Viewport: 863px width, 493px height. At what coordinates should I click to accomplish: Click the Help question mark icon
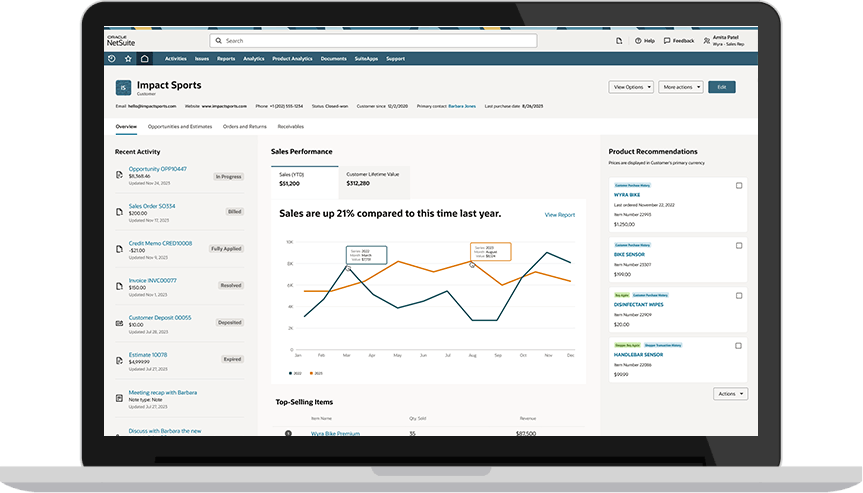point(639,41)
